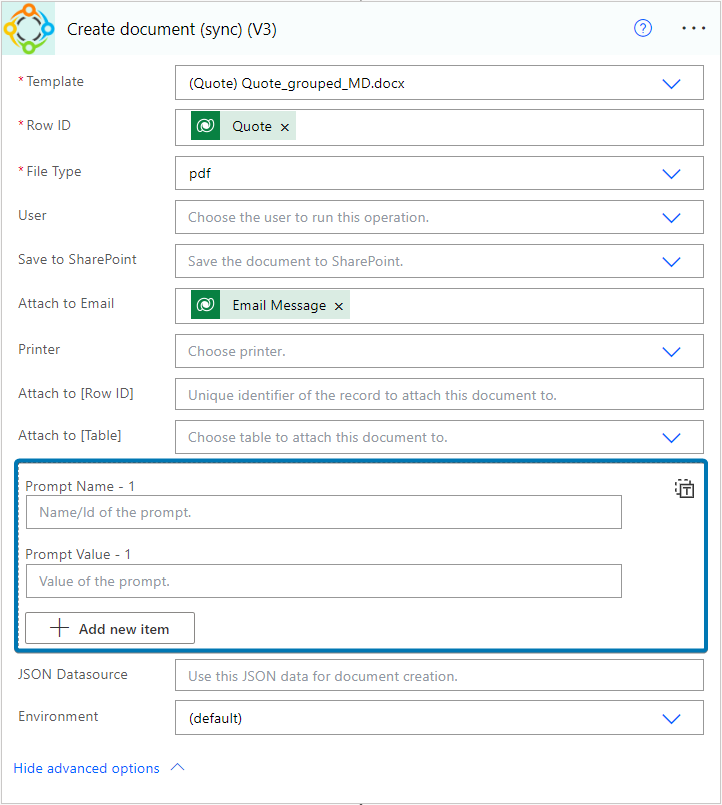The height and width of the screenshot is (805, 722).
Task: Expand the Template dropdown
Action: tap(671, 84)
